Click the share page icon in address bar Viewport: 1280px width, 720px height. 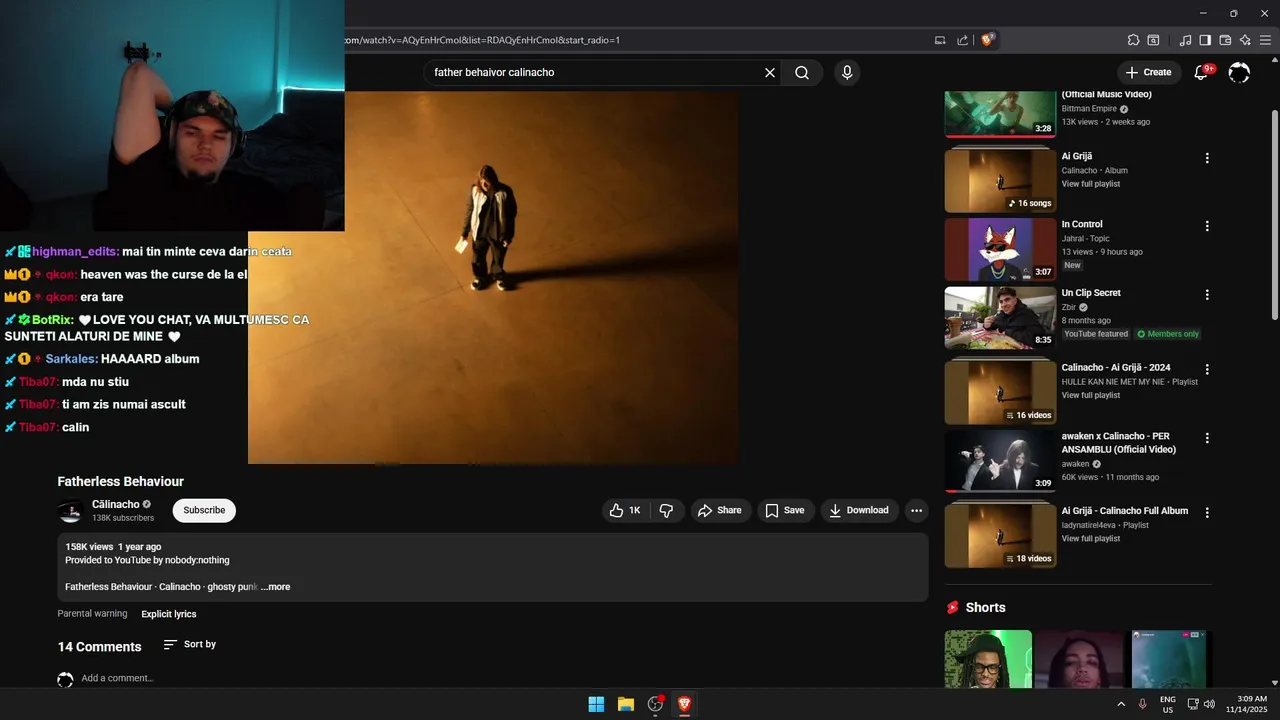coord(962,40)
